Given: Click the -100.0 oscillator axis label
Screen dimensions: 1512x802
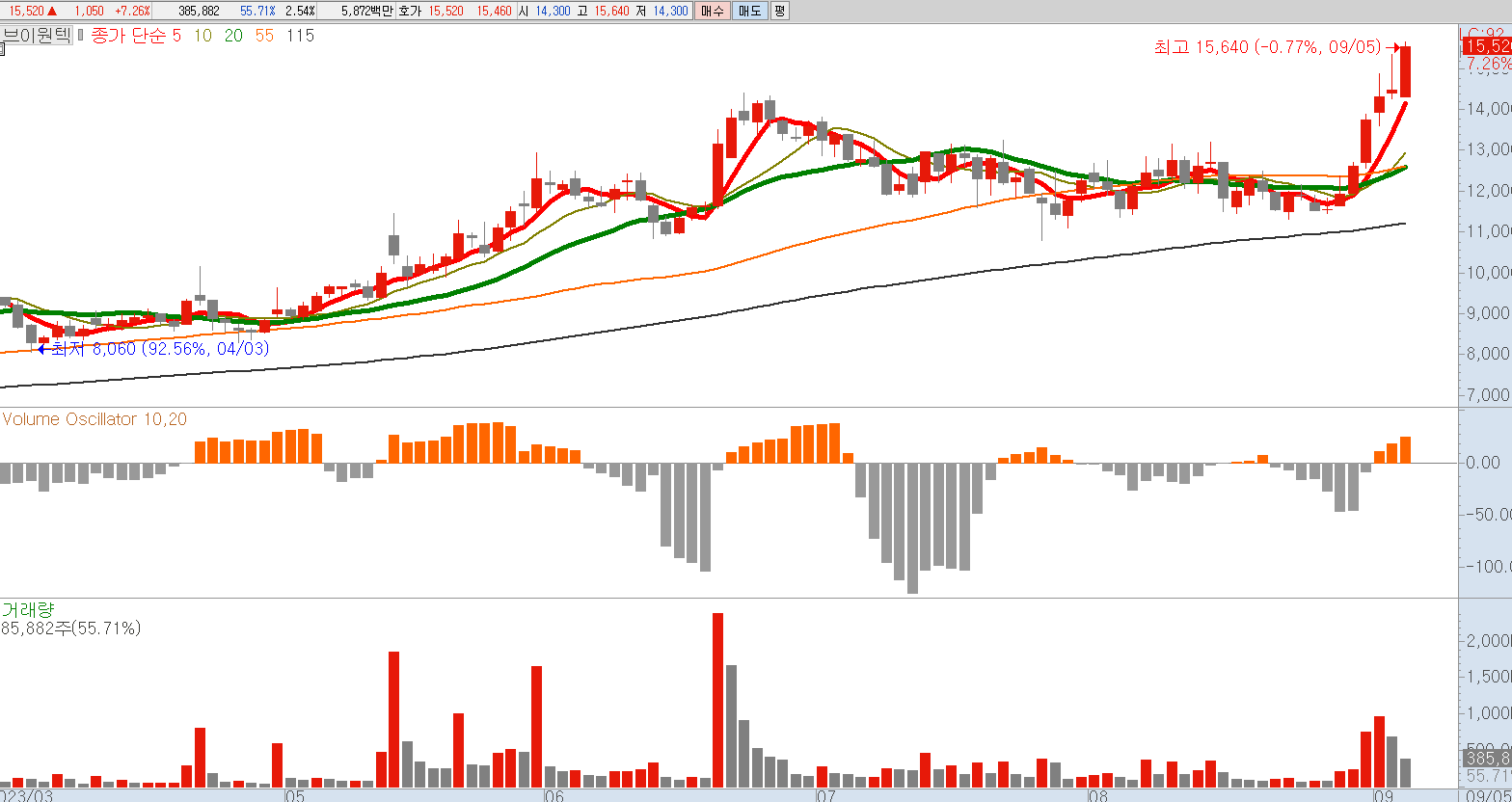Looking at the screenshot, I should tap(1489, 567).
